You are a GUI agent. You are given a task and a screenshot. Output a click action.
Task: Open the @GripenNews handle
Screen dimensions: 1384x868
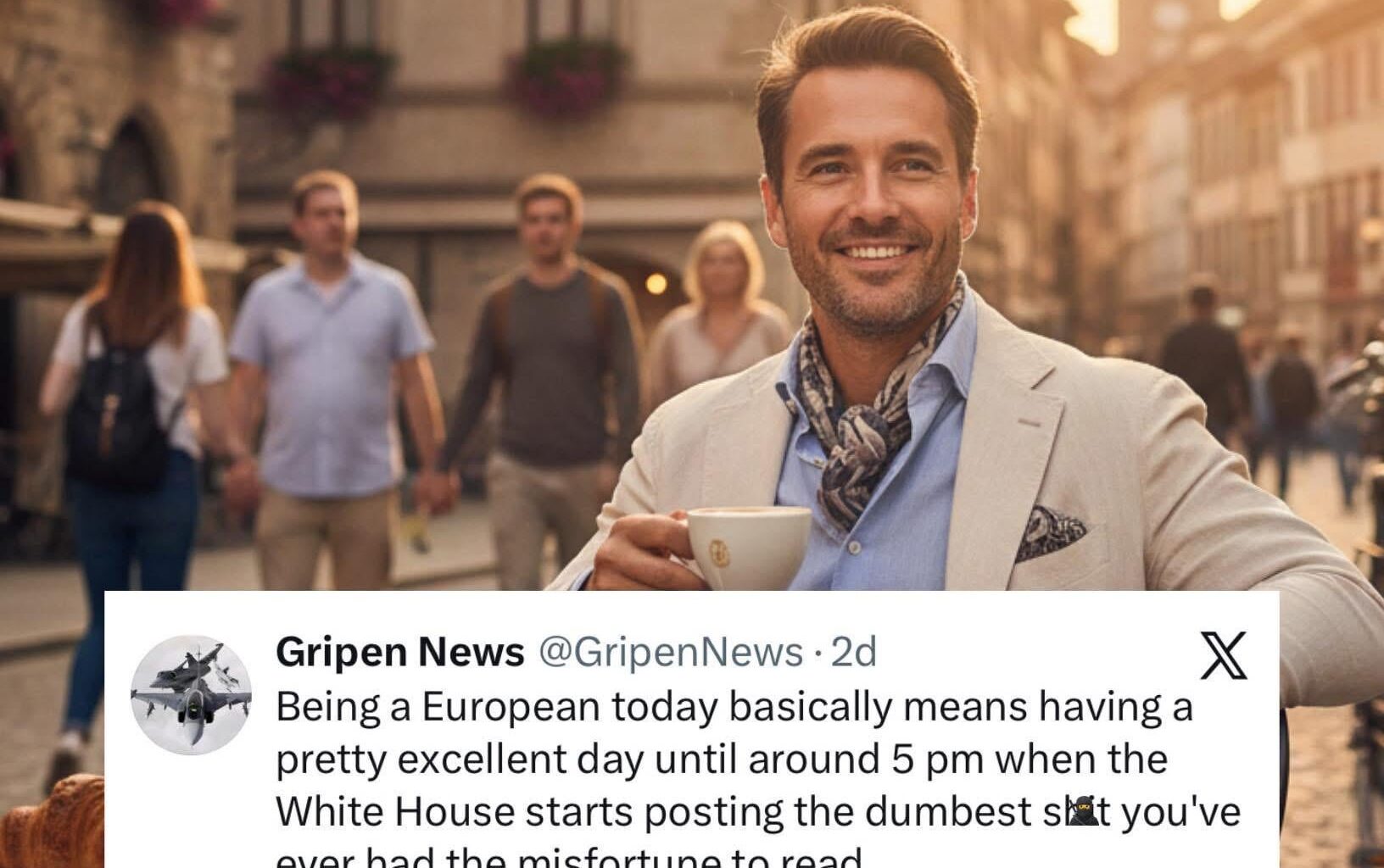(x=671, y=652)
